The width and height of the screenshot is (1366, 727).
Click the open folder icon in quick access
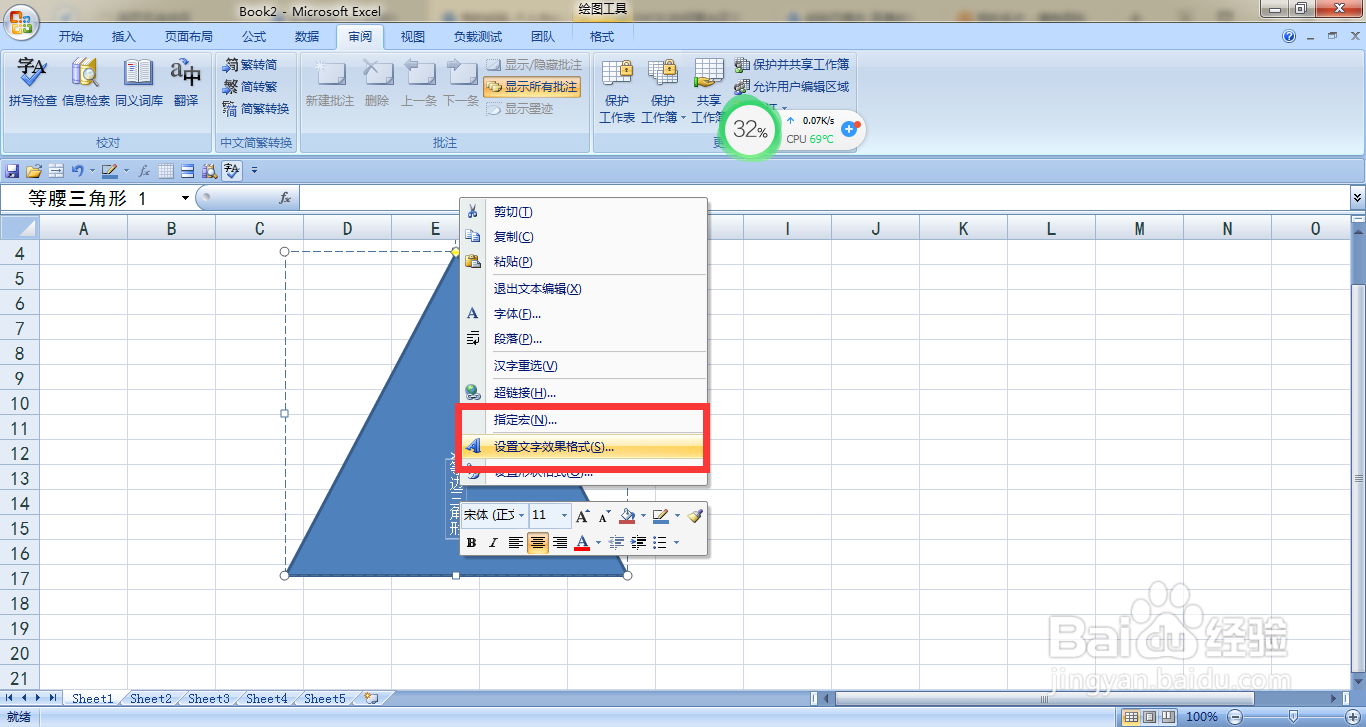tap(34, 171)
